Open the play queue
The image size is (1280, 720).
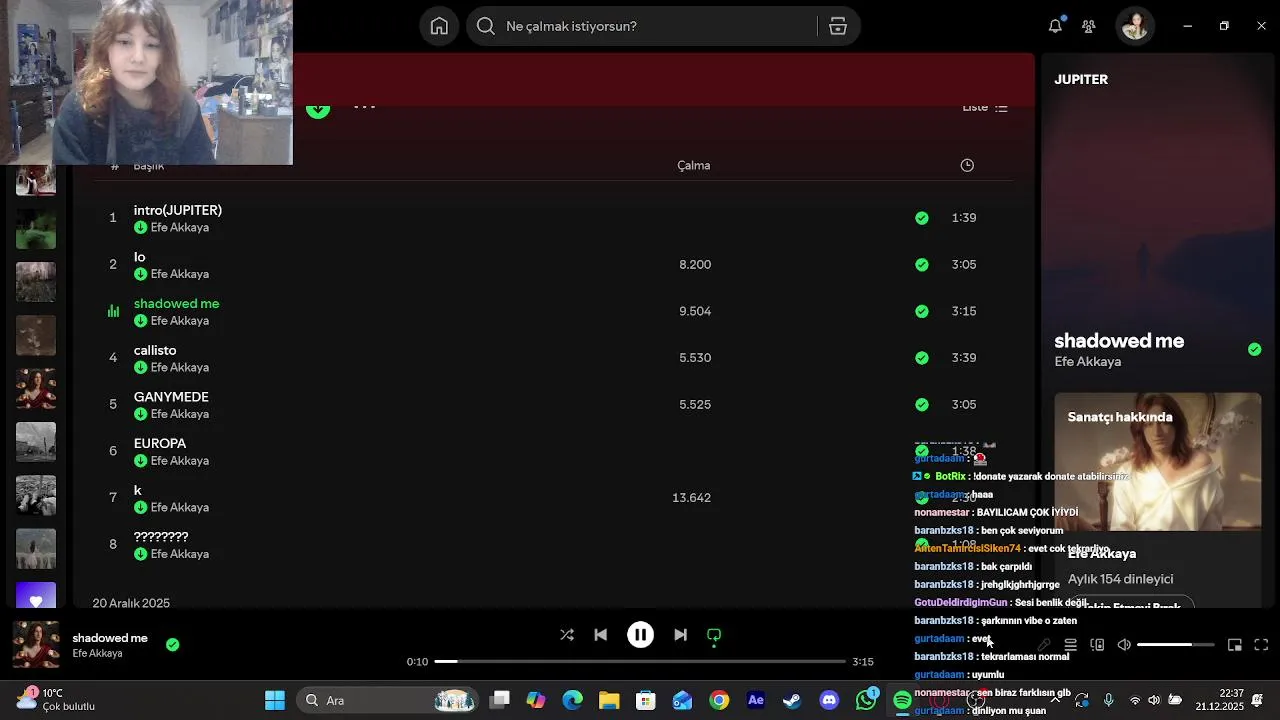coord(1070,645)
